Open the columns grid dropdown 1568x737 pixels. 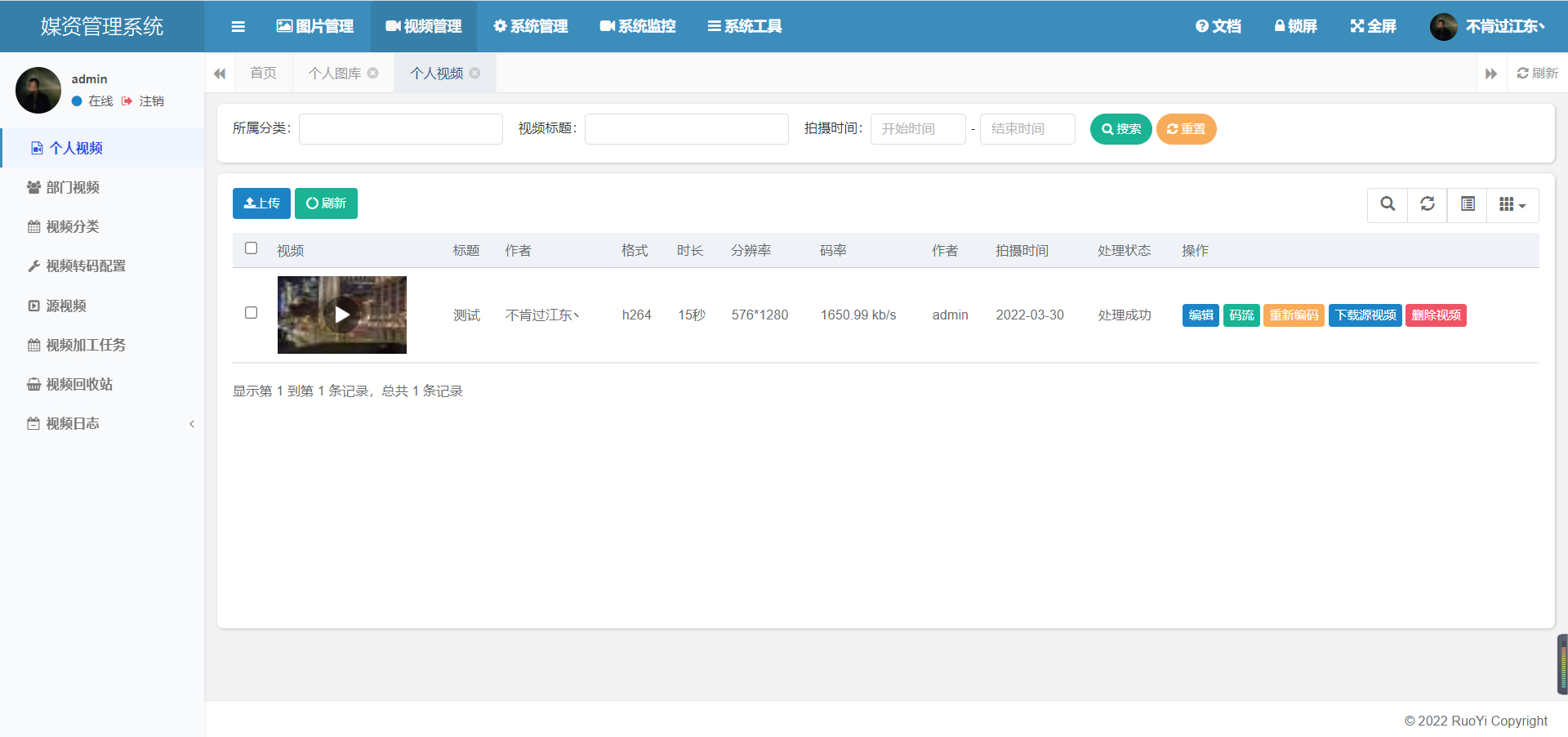point(1512,204)
